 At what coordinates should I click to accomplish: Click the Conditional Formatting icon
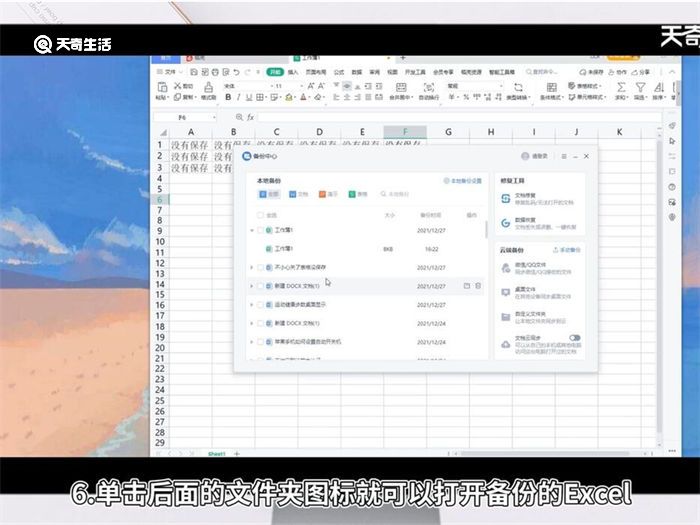(x=552, y=87)
